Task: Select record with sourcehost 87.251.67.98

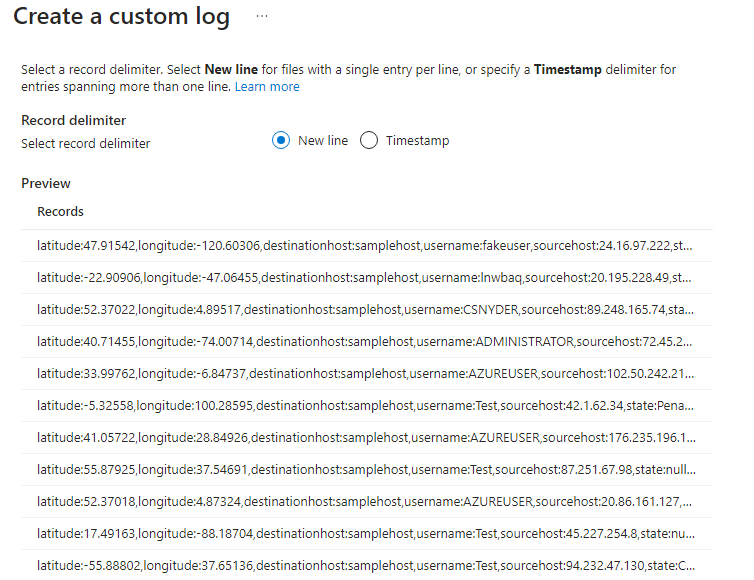Action: [x=367, y=469]
